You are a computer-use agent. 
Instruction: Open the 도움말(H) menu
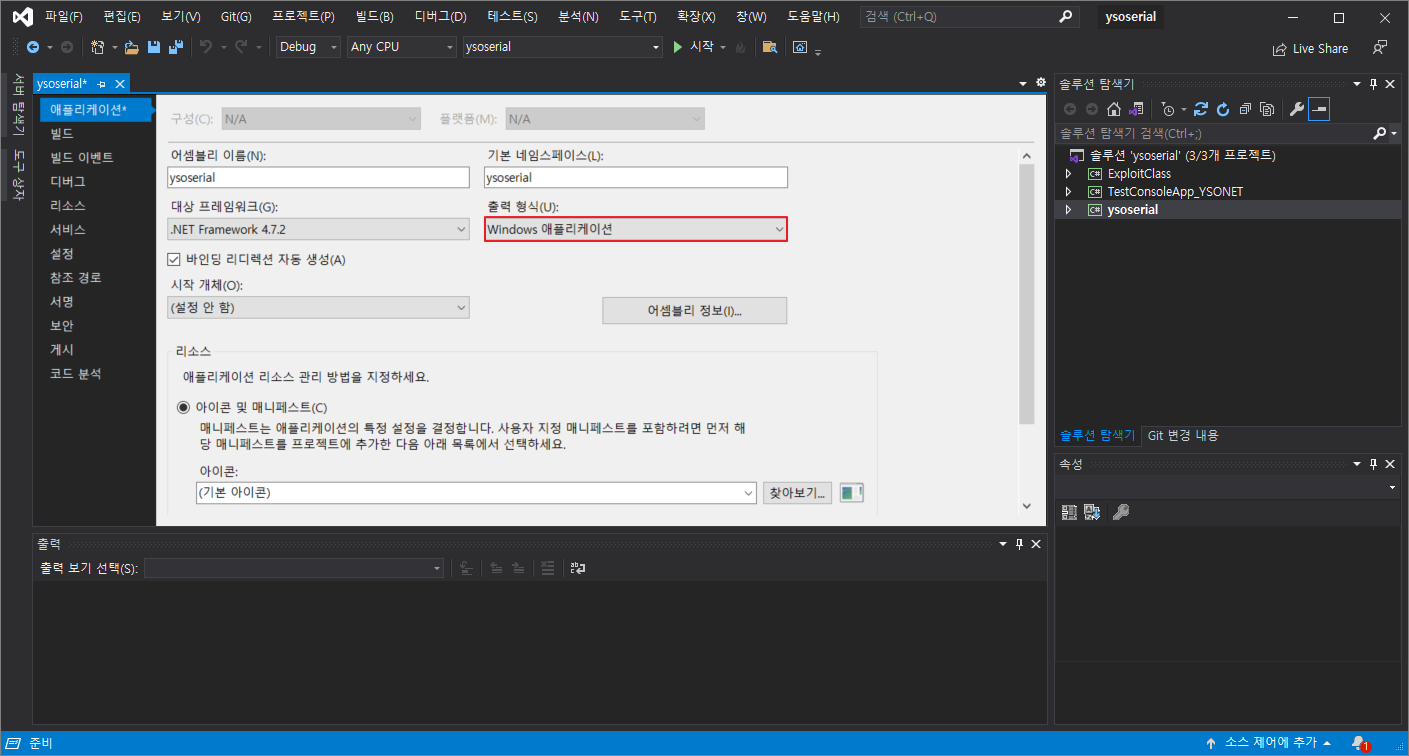pos(812,17)
